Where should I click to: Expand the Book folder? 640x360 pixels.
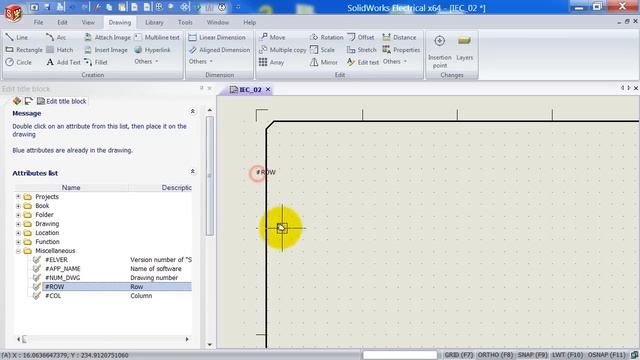(18, 206)
